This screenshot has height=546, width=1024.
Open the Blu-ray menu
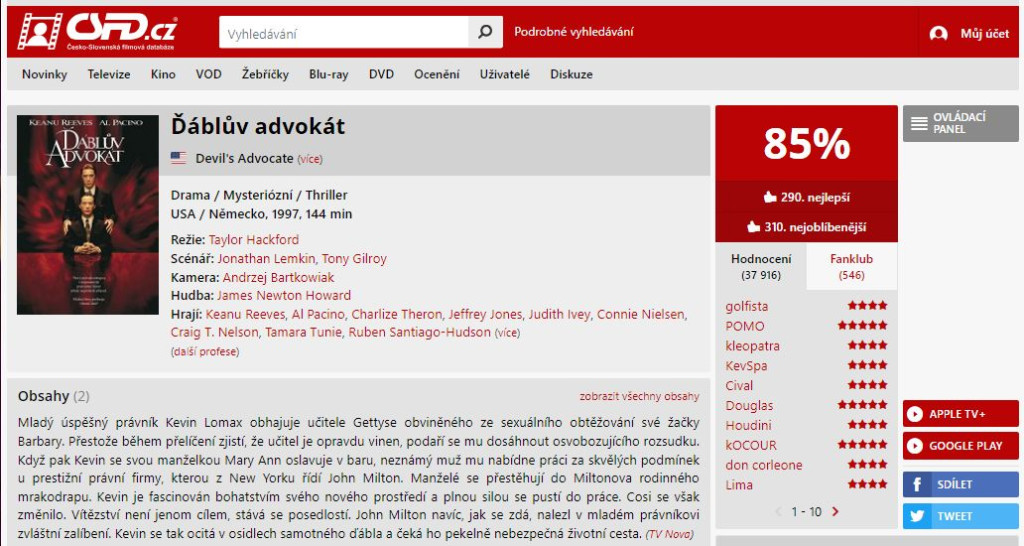coord(328,74)
